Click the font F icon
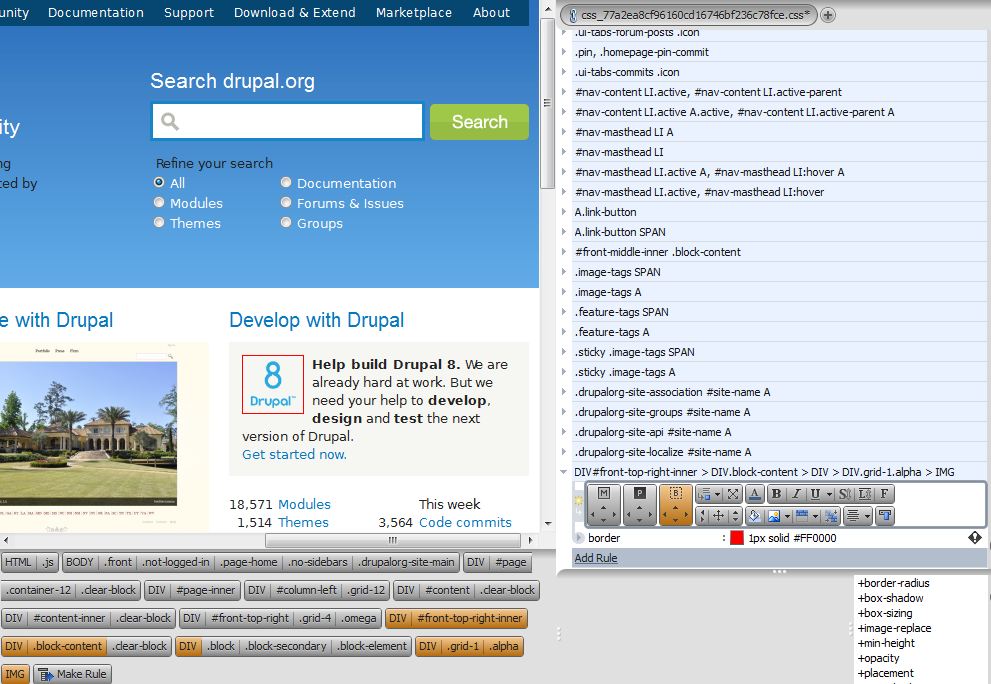 coord(885,494)
